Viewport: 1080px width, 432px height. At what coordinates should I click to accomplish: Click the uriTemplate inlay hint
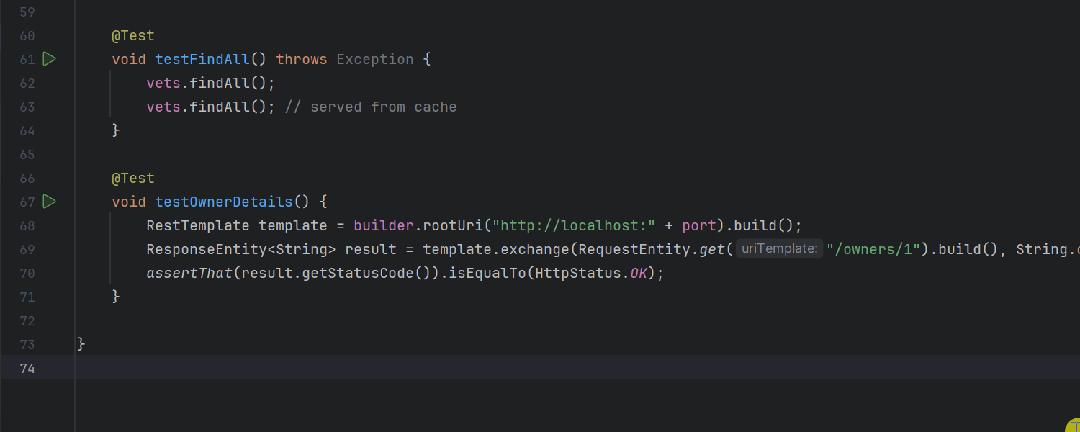(779, 249)
